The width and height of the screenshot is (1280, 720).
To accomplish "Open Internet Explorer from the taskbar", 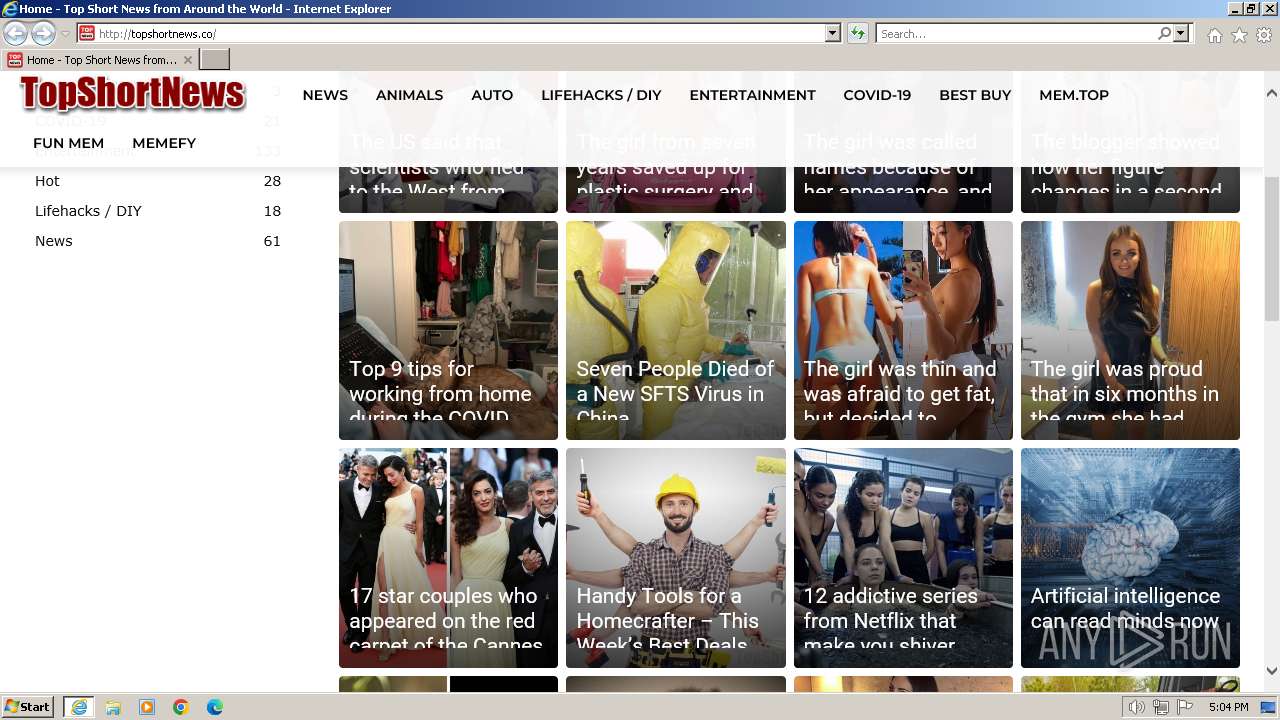I will pyautogui.click(x=78, y=707).
